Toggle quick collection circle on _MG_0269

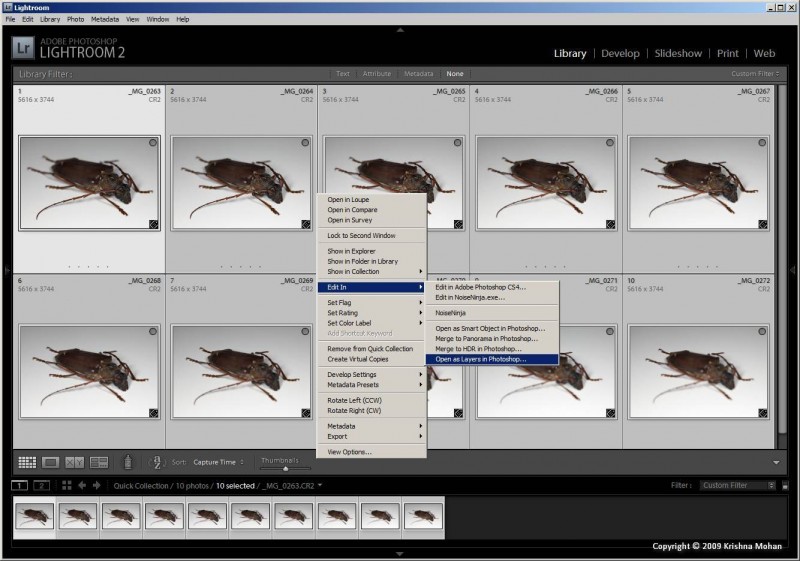tap(305, 332)
